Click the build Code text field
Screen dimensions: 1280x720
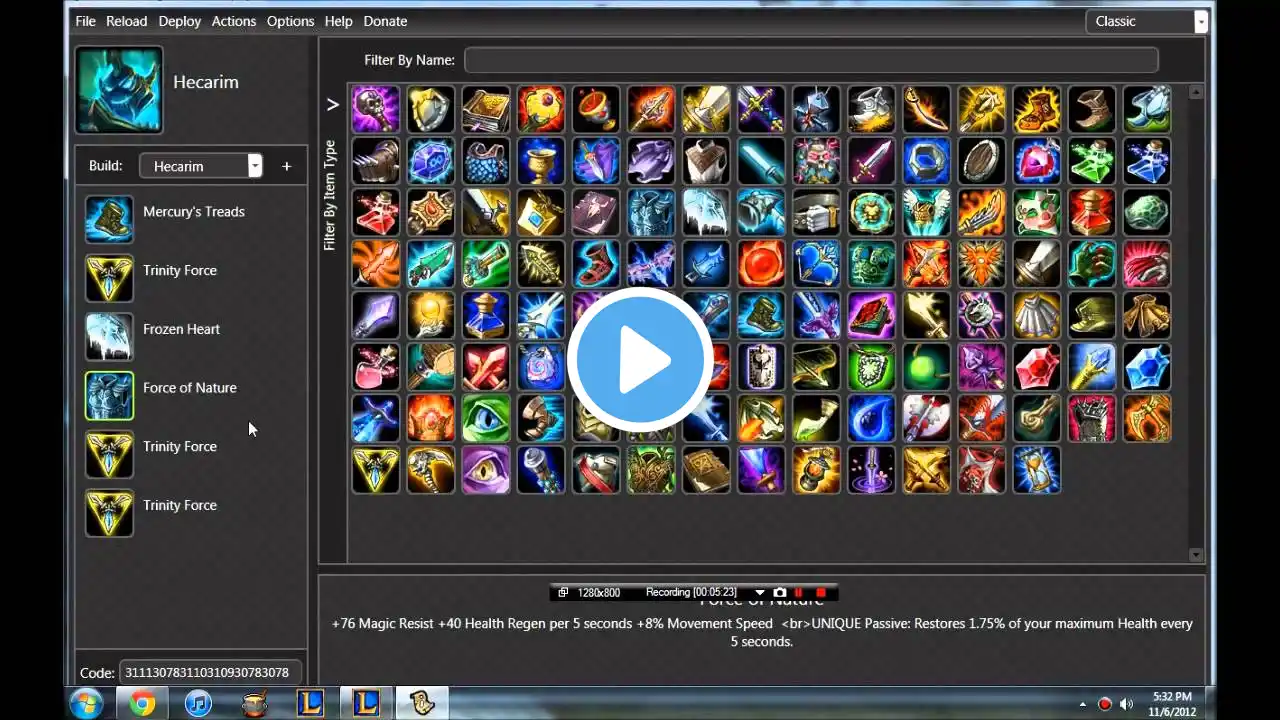[x=211, y=672]
